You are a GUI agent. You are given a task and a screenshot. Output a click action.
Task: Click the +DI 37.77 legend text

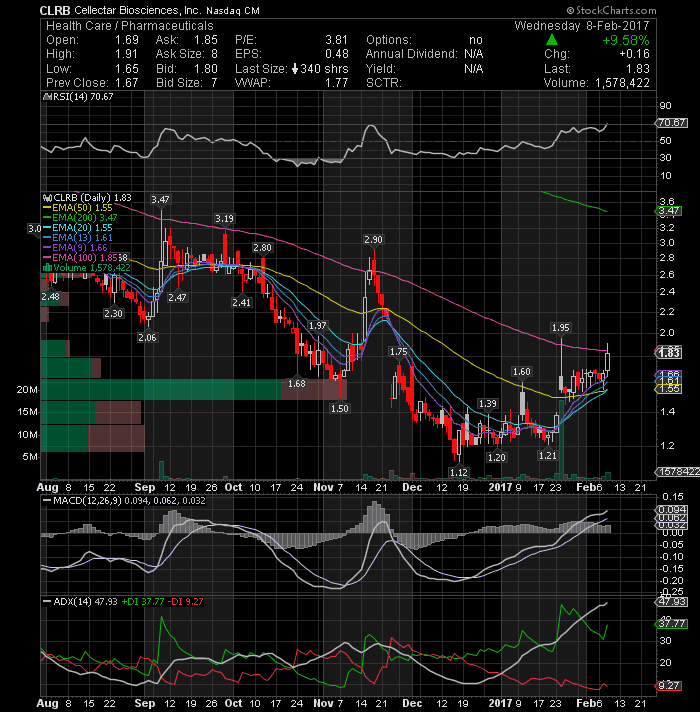tap(143, 601)
